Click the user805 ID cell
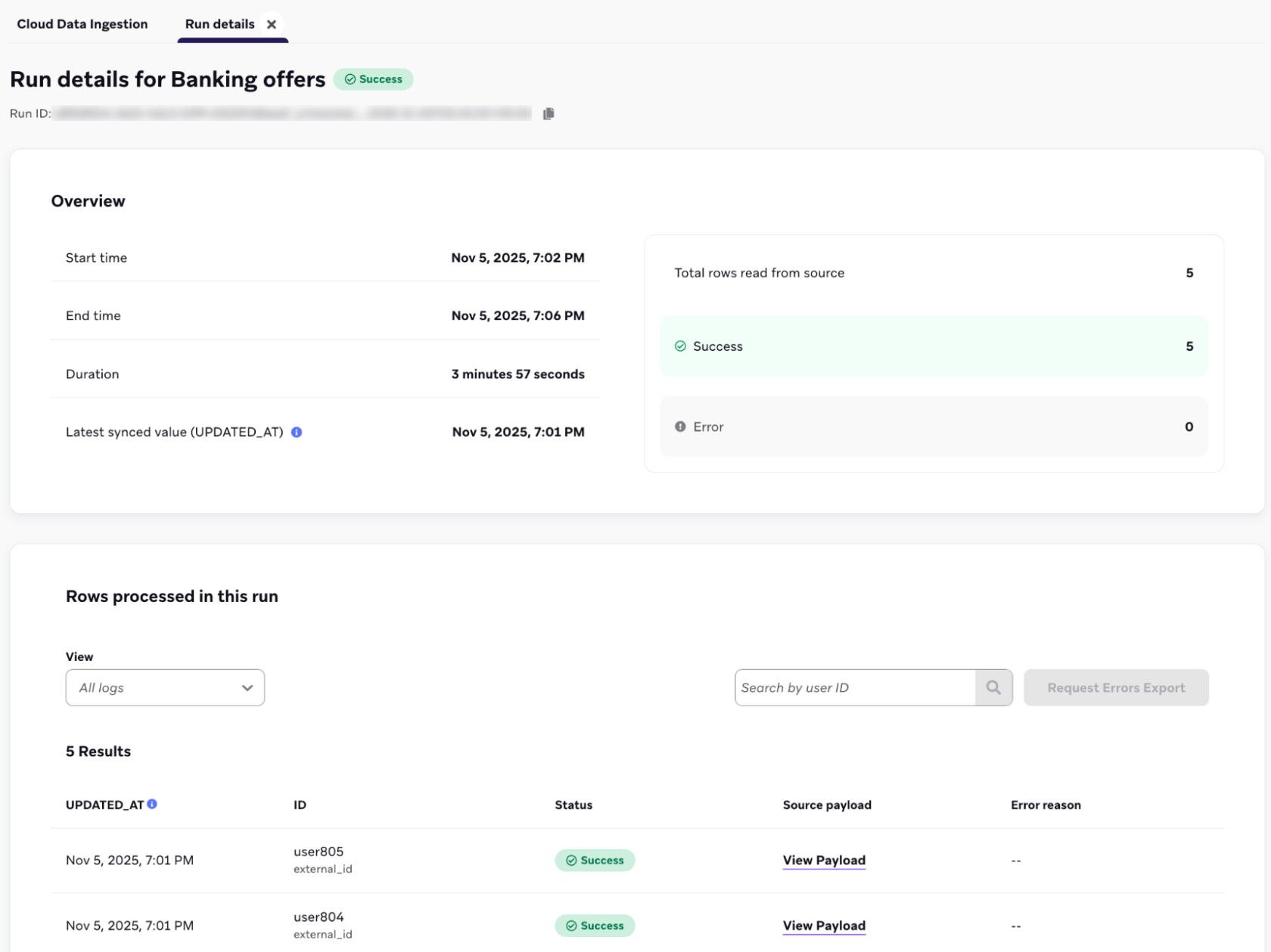1271x952 pixels. [319, 852]
